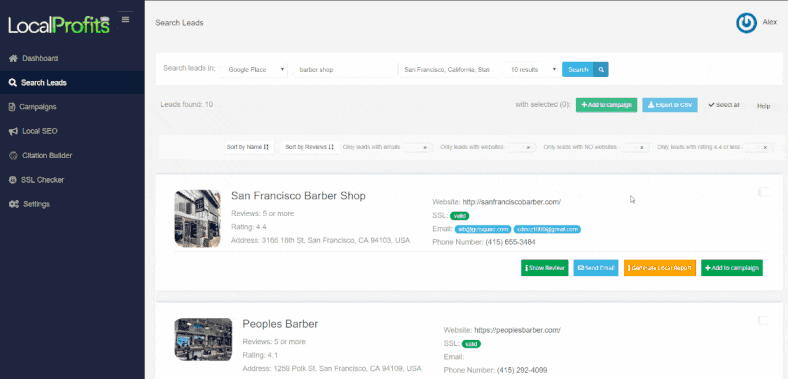Sort leads by Reviews

pyautogui.click(x=309, y=147)
